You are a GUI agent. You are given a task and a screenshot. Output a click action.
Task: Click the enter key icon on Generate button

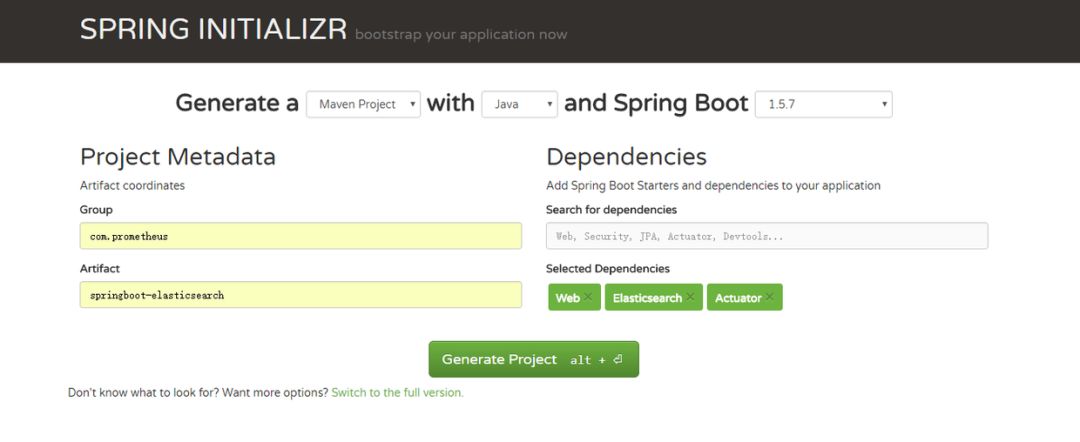pos(617,359)
